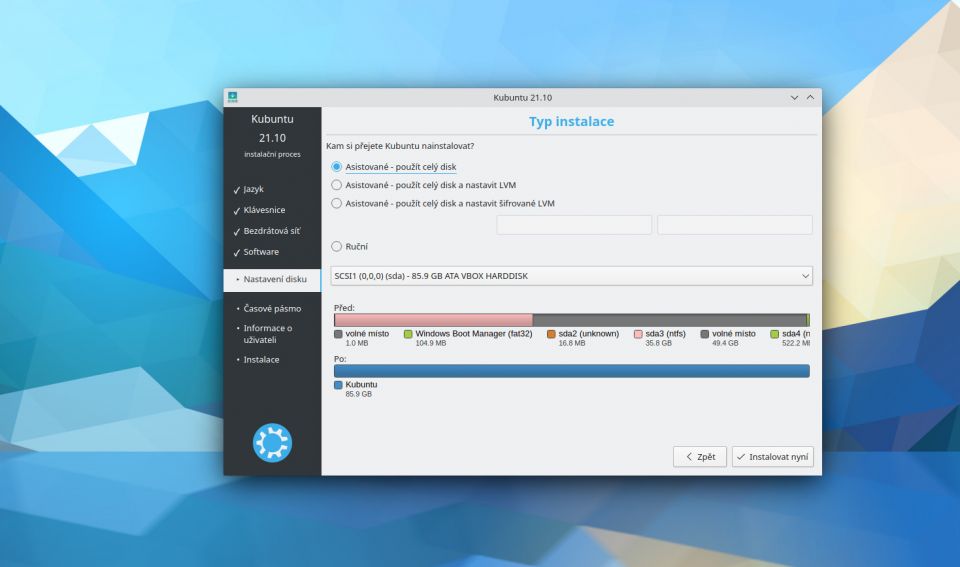Click the 'Windows Boot Manager (fat32)' label
960x567 pixels.
coord(474,334)
